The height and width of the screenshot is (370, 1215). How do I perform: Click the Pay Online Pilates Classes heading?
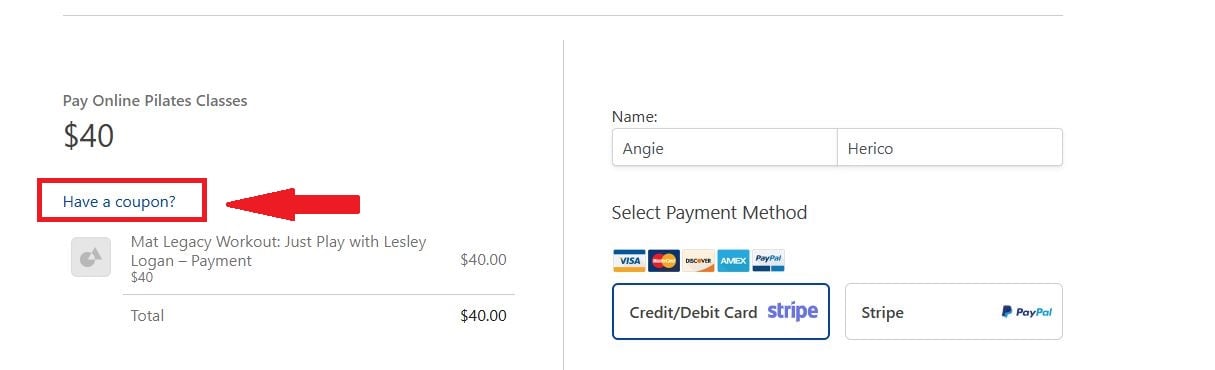(155, 101)
